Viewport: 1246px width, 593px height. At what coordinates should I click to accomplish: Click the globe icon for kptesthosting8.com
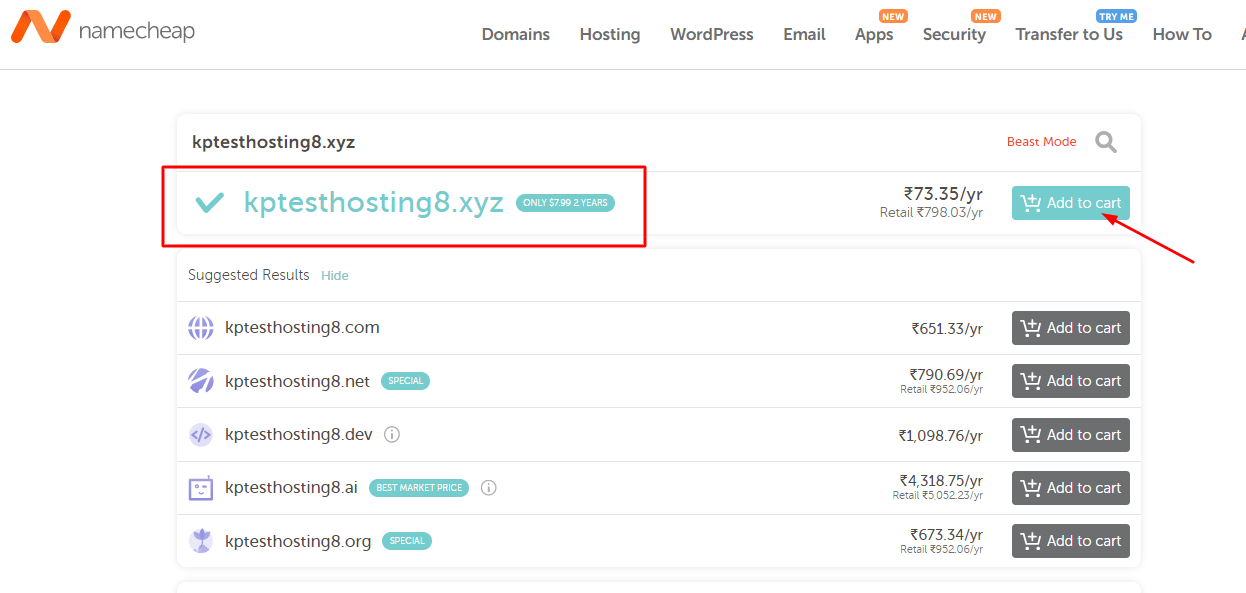[x=201, y=328]
